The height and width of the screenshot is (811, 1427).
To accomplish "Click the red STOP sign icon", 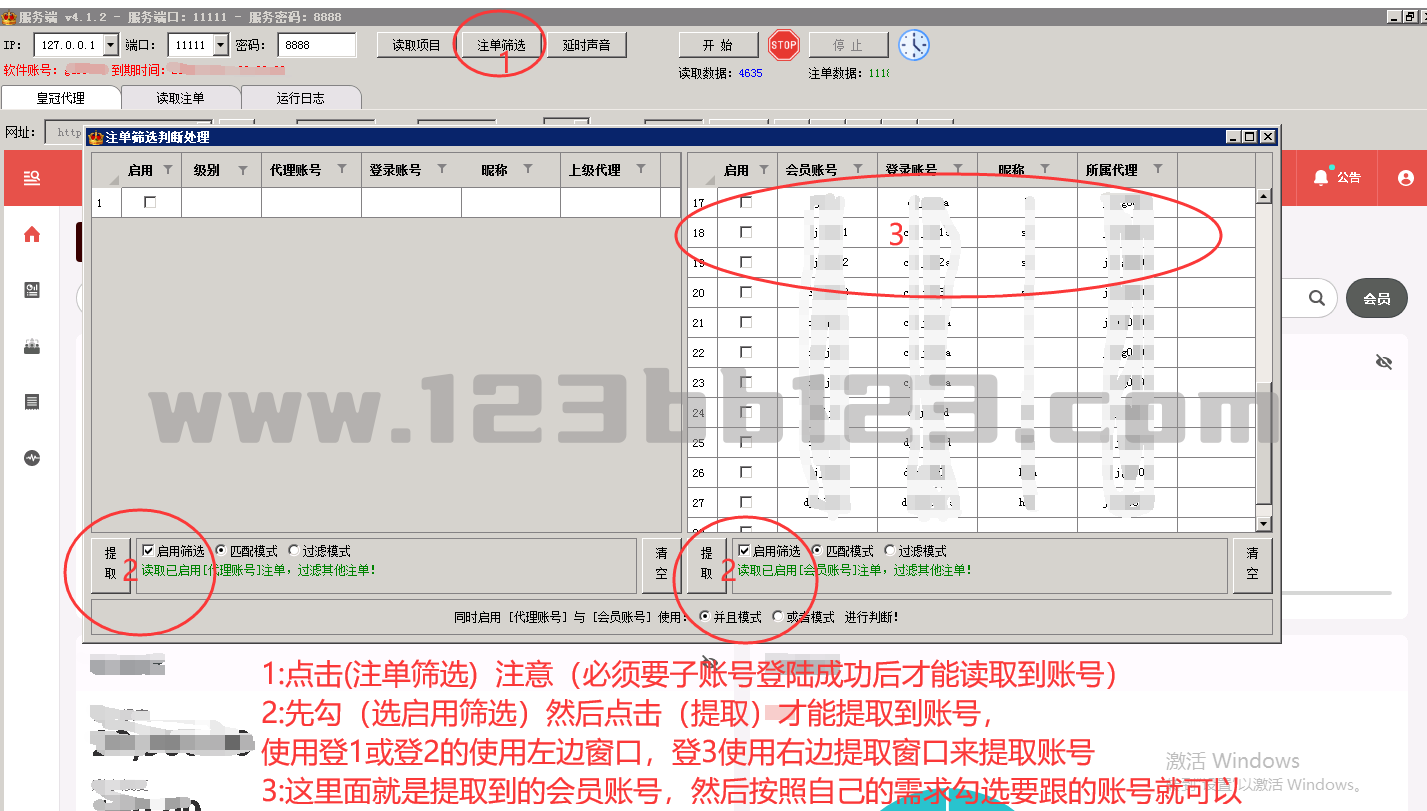I will pyautogui.click(x=784, y=45).
